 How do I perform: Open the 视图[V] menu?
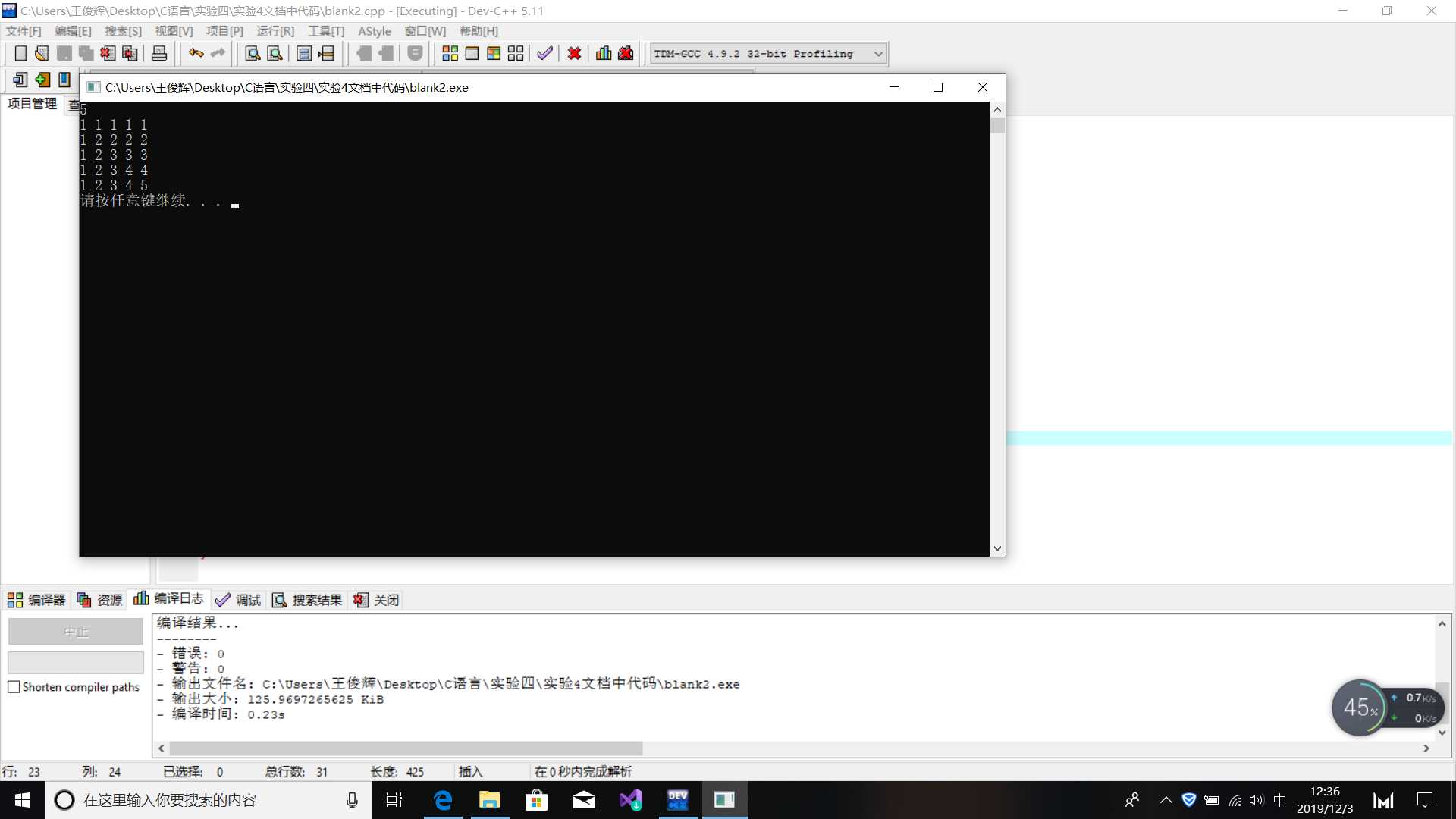point(174,31)
